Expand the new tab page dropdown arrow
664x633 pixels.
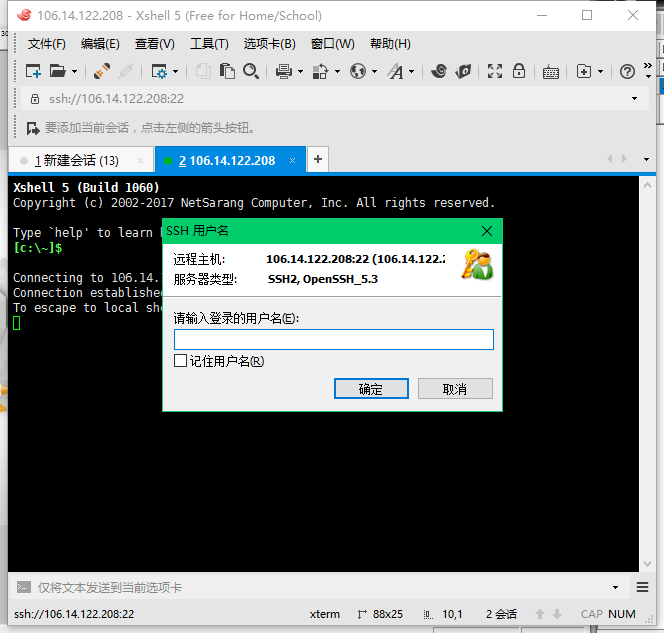pyautogui.click(x=600, y=72)
